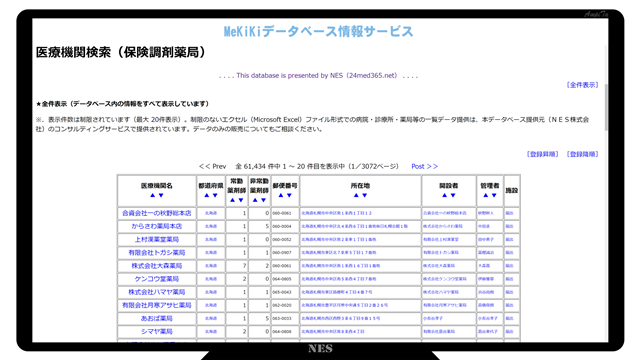Image resolution: width=640 pixels, height=360 pixels.
Task: Click the 施設 link in 株式会社ハマヤ薬局 row
Action: point(509,292)
